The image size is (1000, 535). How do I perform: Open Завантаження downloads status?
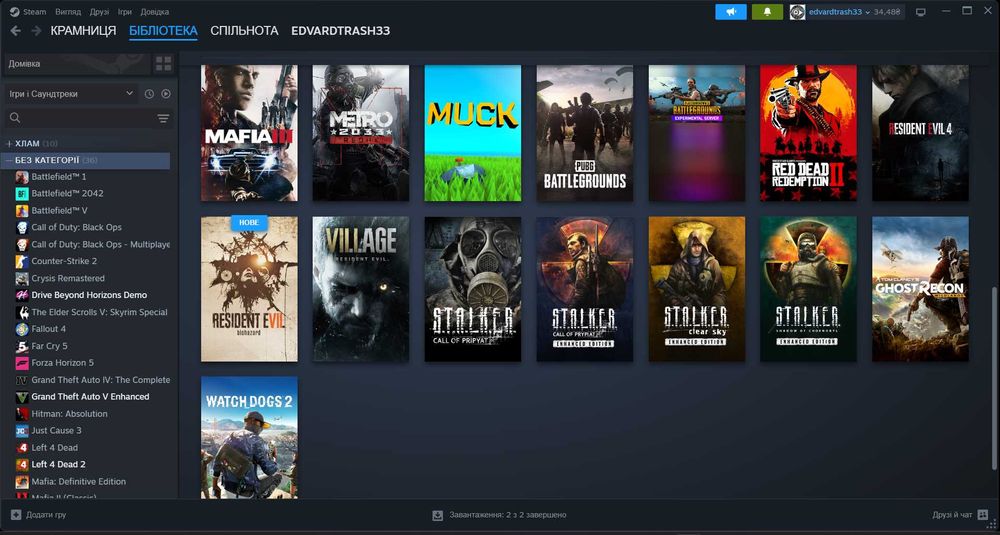click(x=499, y=515)
